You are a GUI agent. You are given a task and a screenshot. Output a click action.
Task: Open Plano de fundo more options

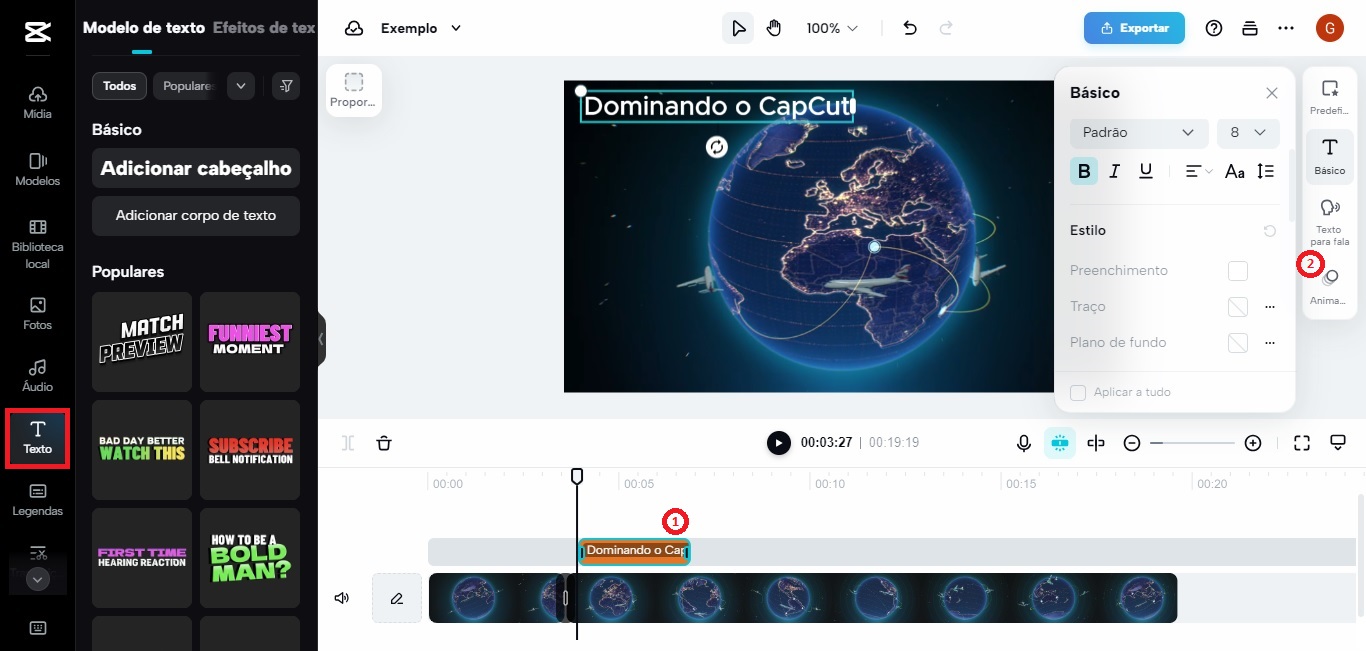1270,343
